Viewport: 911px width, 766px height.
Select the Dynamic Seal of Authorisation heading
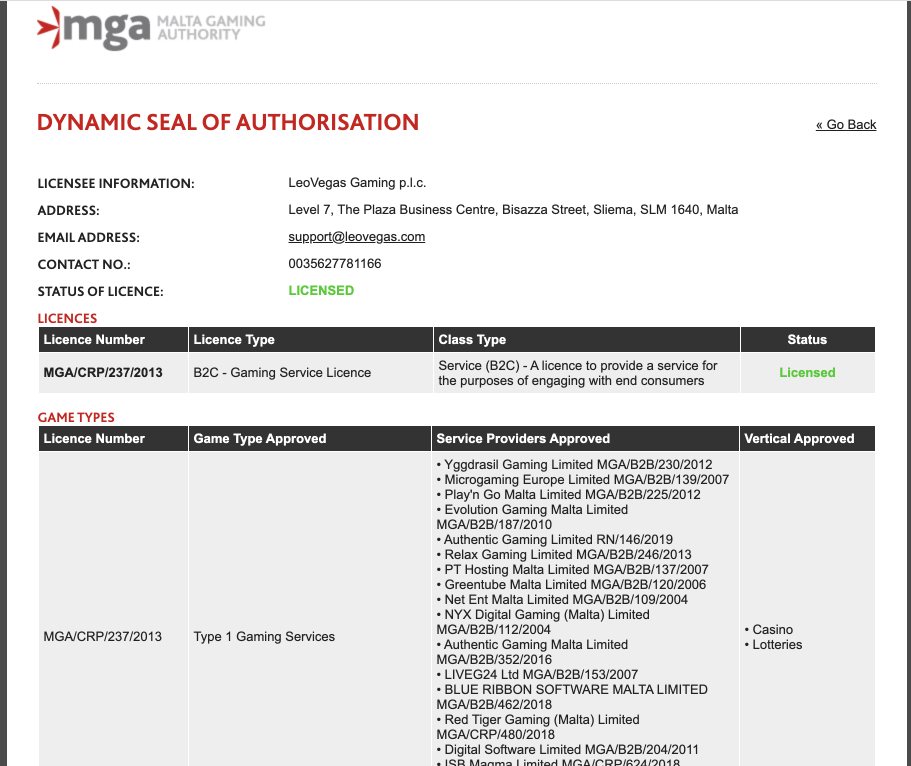pos(228,122)
